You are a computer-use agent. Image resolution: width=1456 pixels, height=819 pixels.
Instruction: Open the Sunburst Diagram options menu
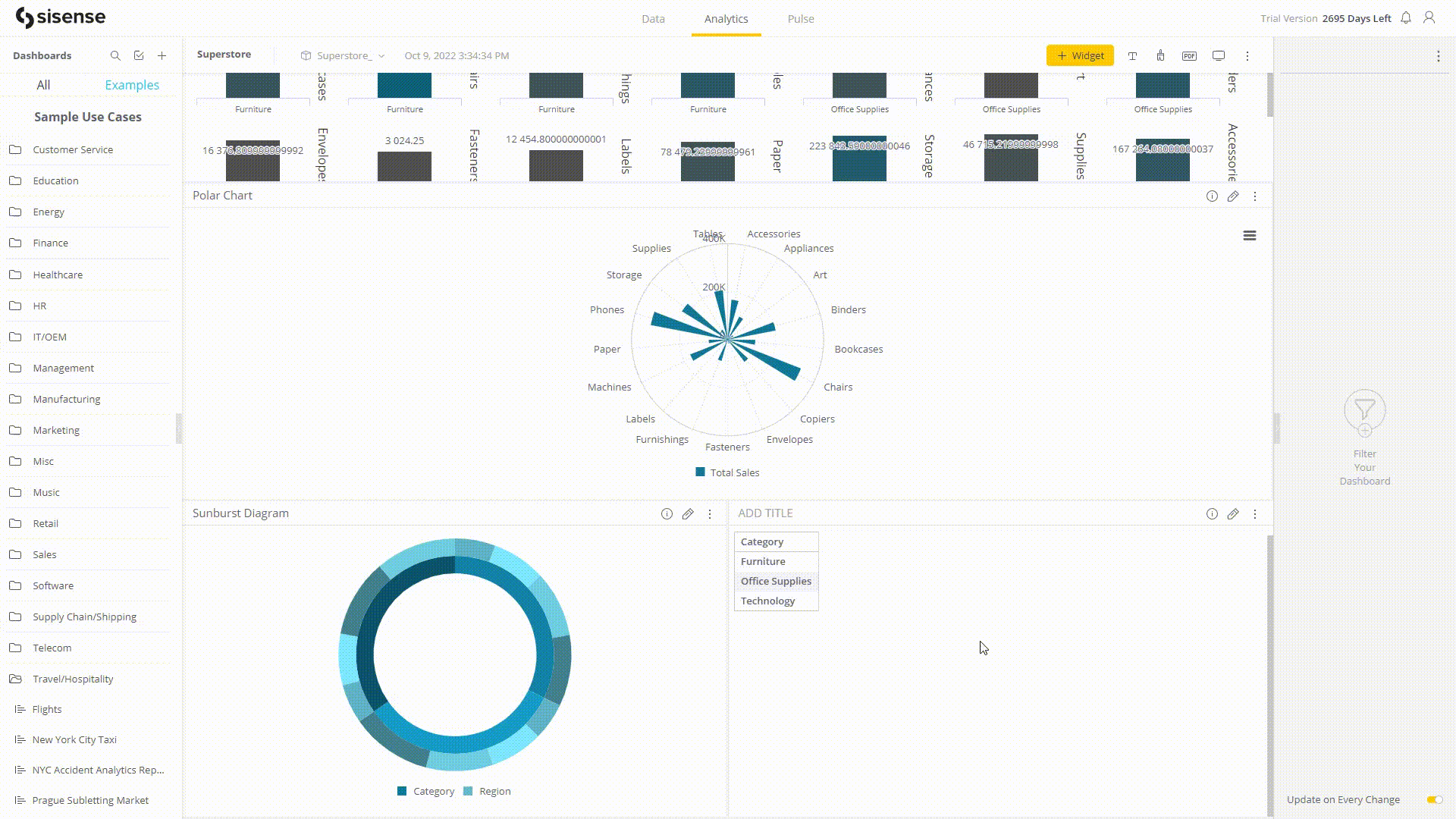710,512
